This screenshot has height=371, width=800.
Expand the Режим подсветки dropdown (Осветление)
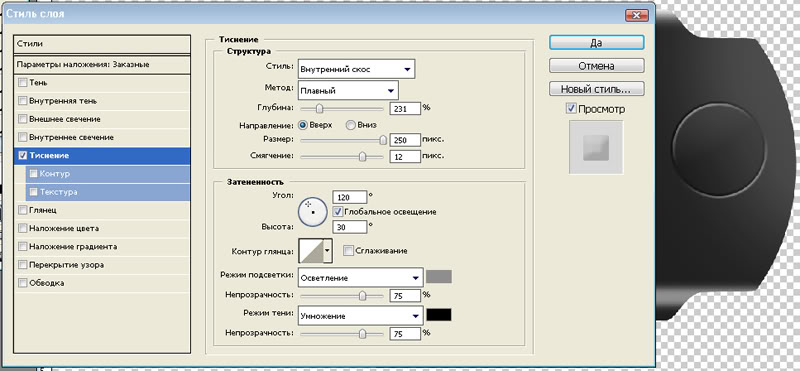tap(361, 278)
